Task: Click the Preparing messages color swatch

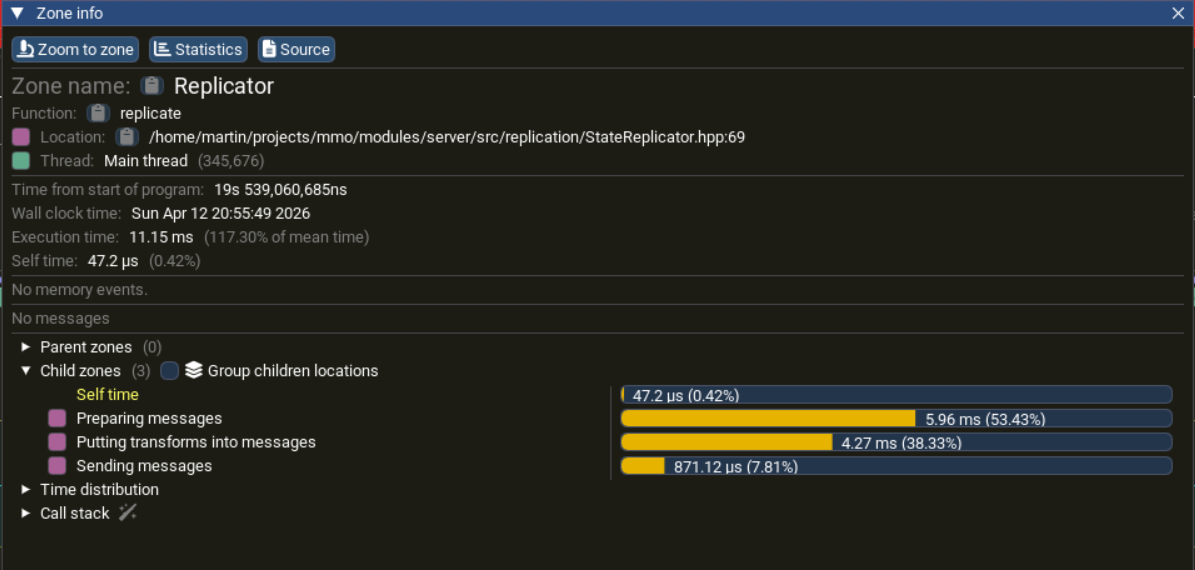Action: pos(57,418)
